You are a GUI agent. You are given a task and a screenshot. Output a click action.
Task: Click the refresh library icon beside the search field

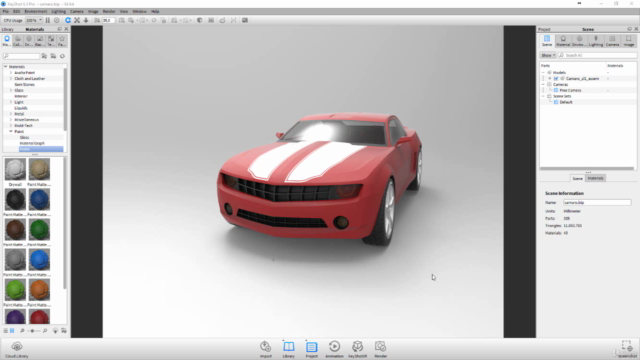pos(62,56)
